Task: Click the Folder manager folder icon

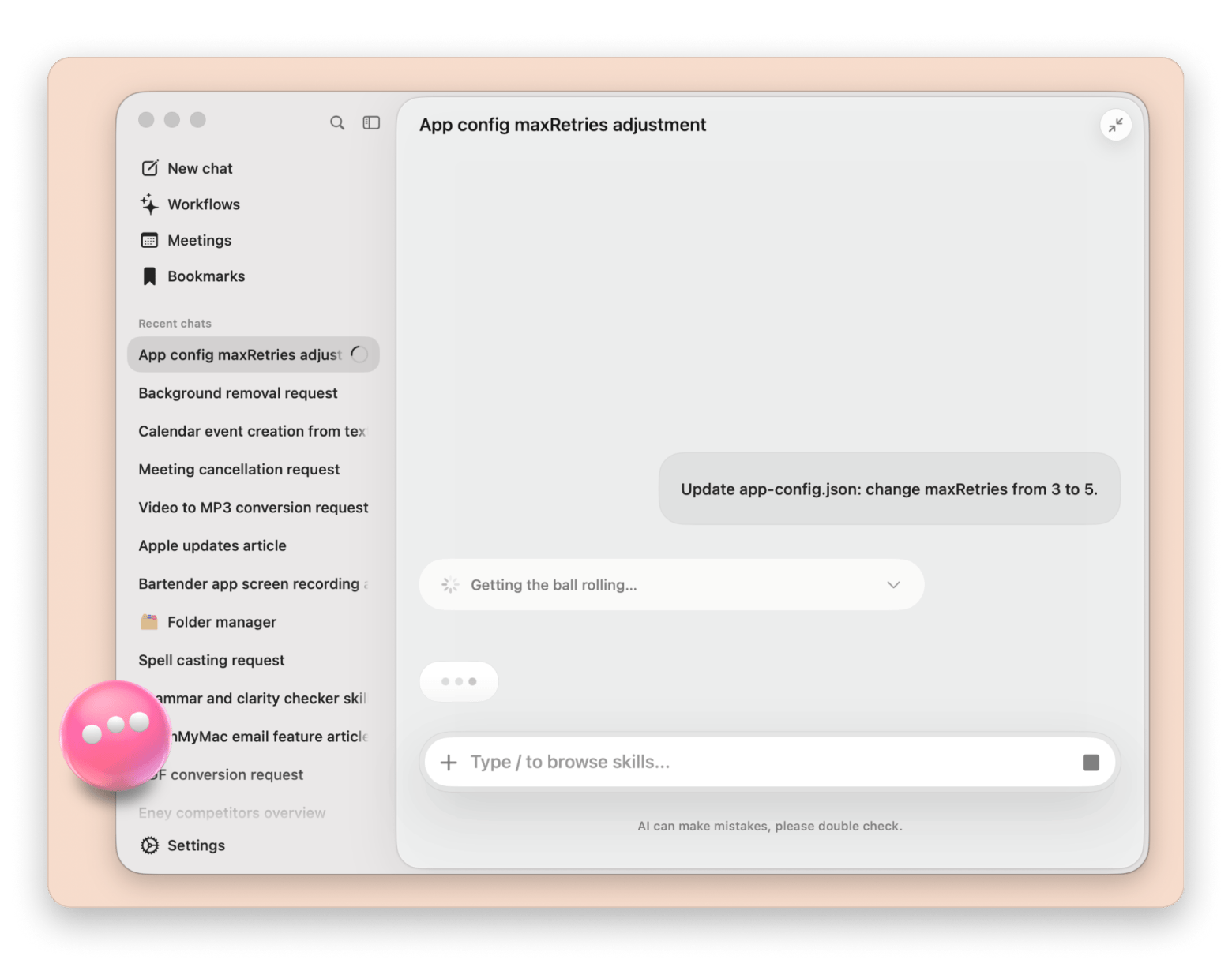Action: point(149,622)
